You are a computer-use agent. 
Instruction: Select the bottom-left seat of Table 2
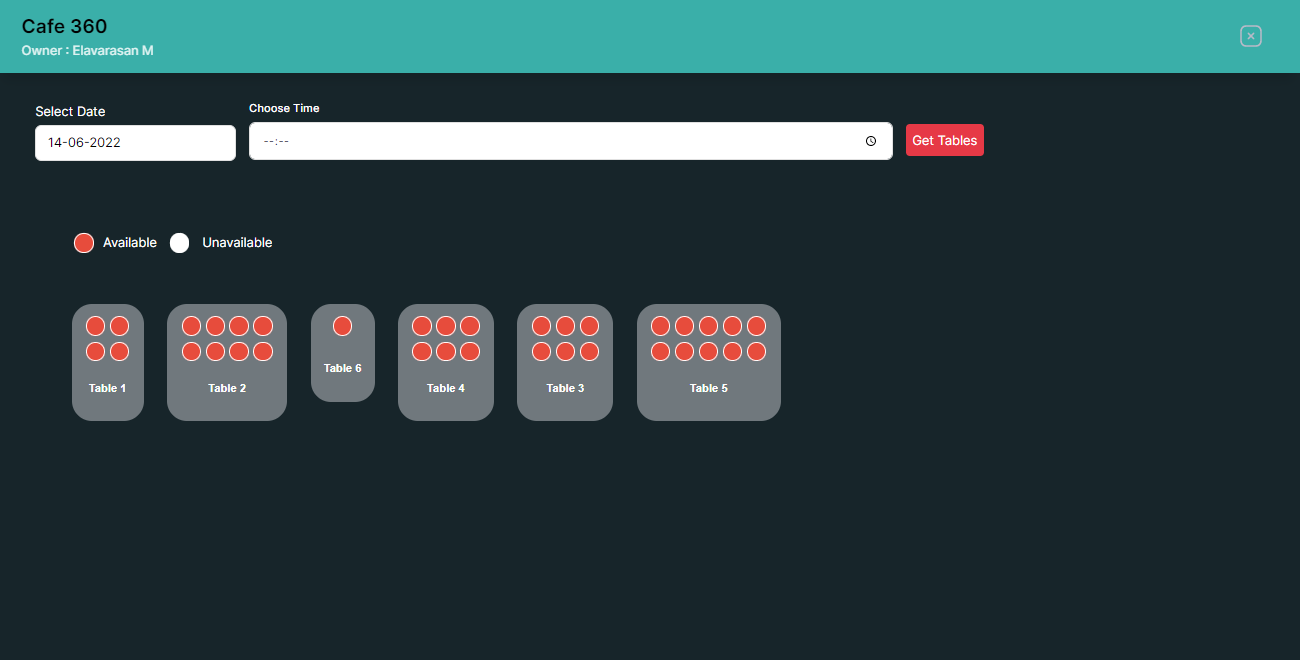pyautogui.click(x=191, y=351)
